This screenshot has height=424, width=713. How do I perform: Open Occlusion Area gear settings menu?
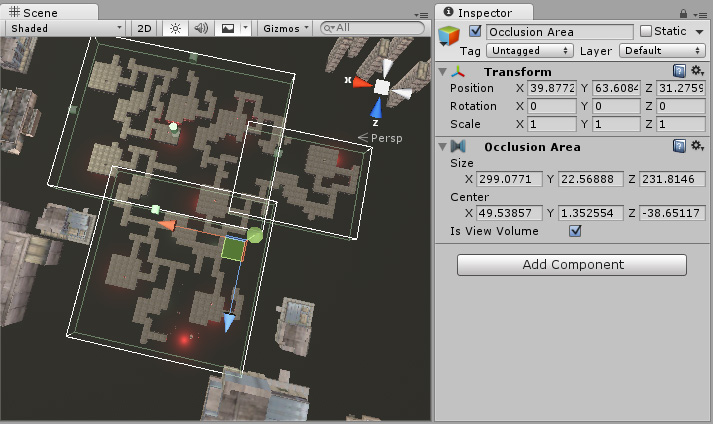(697, 146)
